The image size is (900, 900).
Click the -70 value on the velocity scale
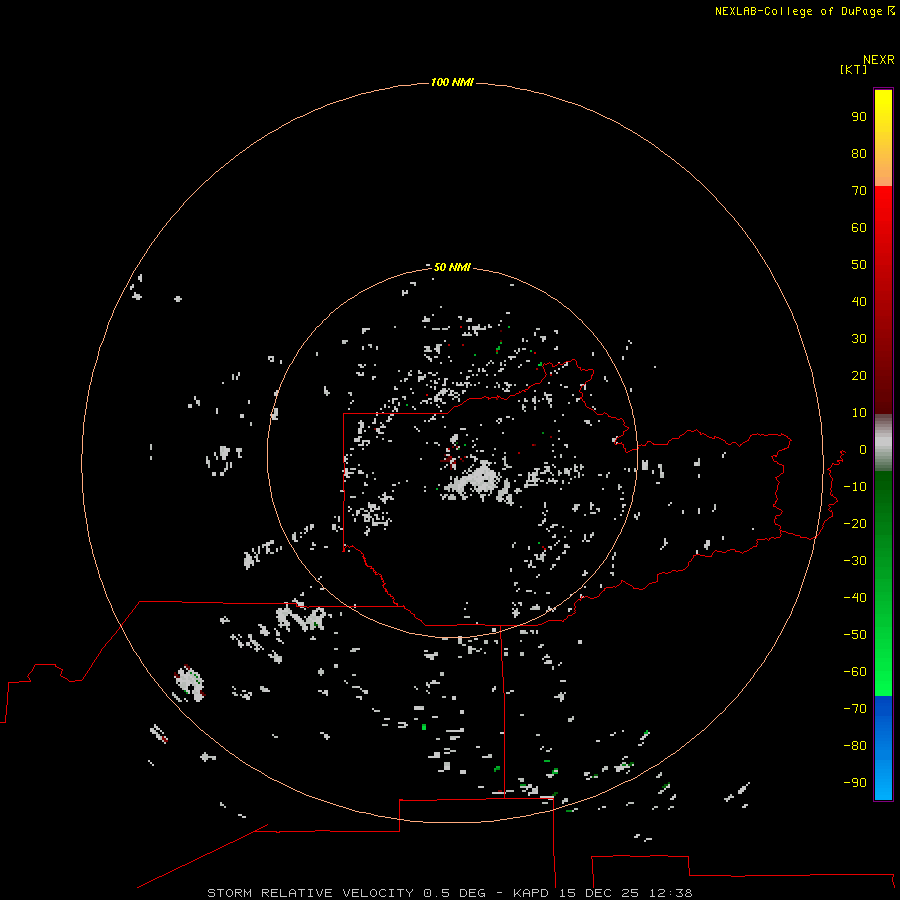[x=855, y=708]
